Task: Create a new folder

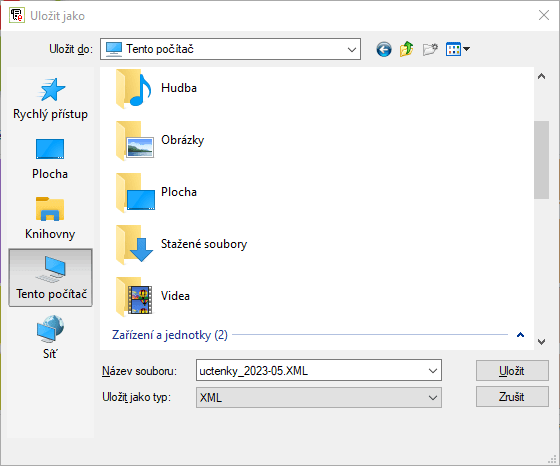Action: pos(430,49)
